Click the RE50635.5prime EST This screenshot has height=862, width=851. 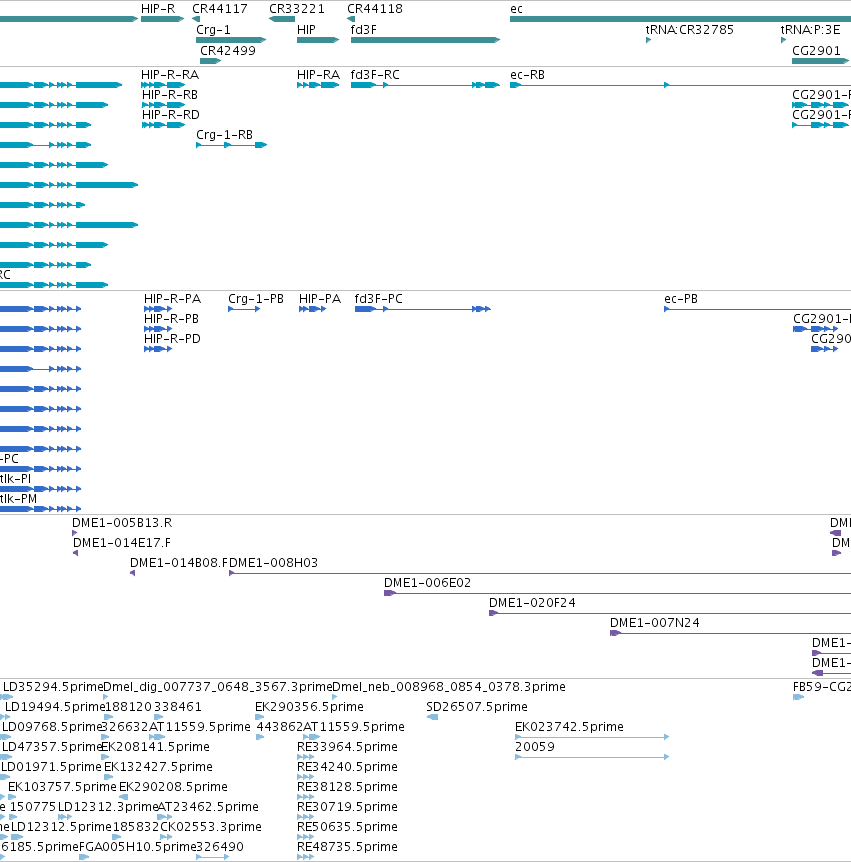[306, 837]
